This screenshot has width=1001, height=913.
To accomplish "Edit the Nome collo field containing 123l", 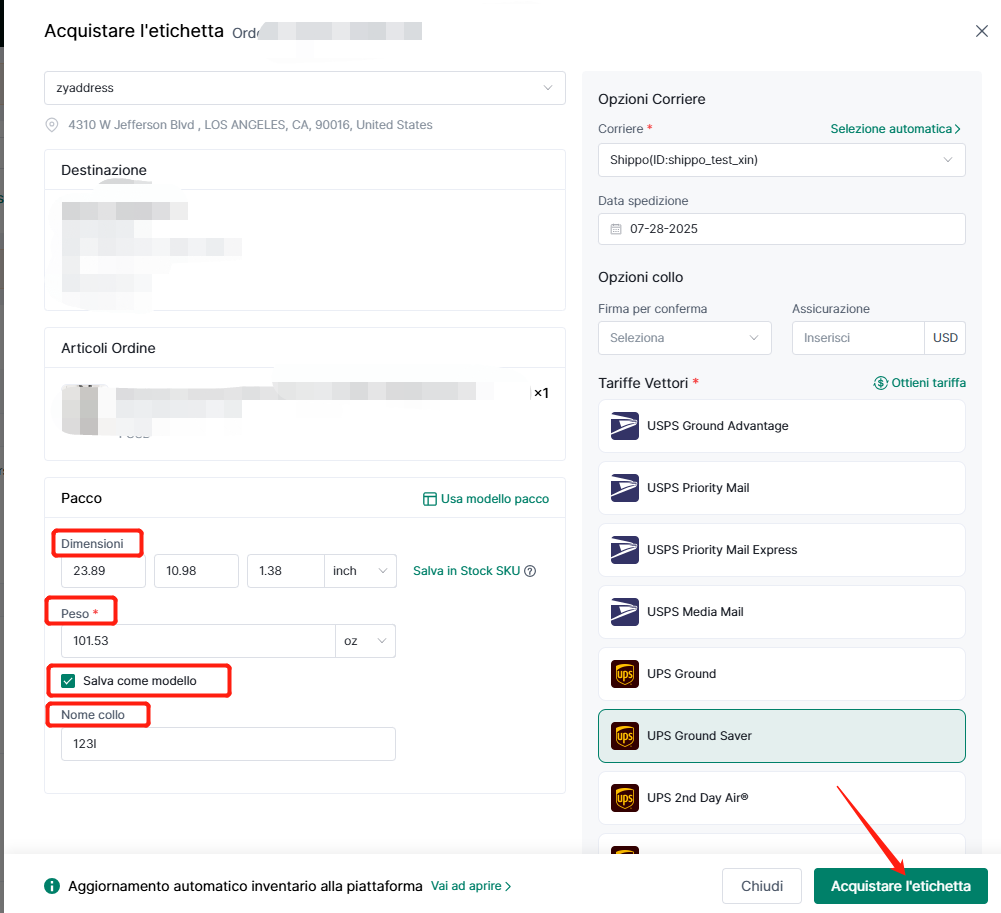I will (228, 744).
